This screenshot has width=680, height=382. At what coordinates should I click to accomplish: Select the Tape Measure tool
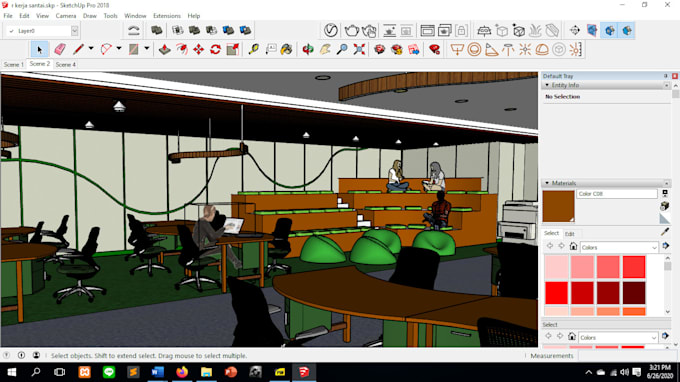coord(254,49)
